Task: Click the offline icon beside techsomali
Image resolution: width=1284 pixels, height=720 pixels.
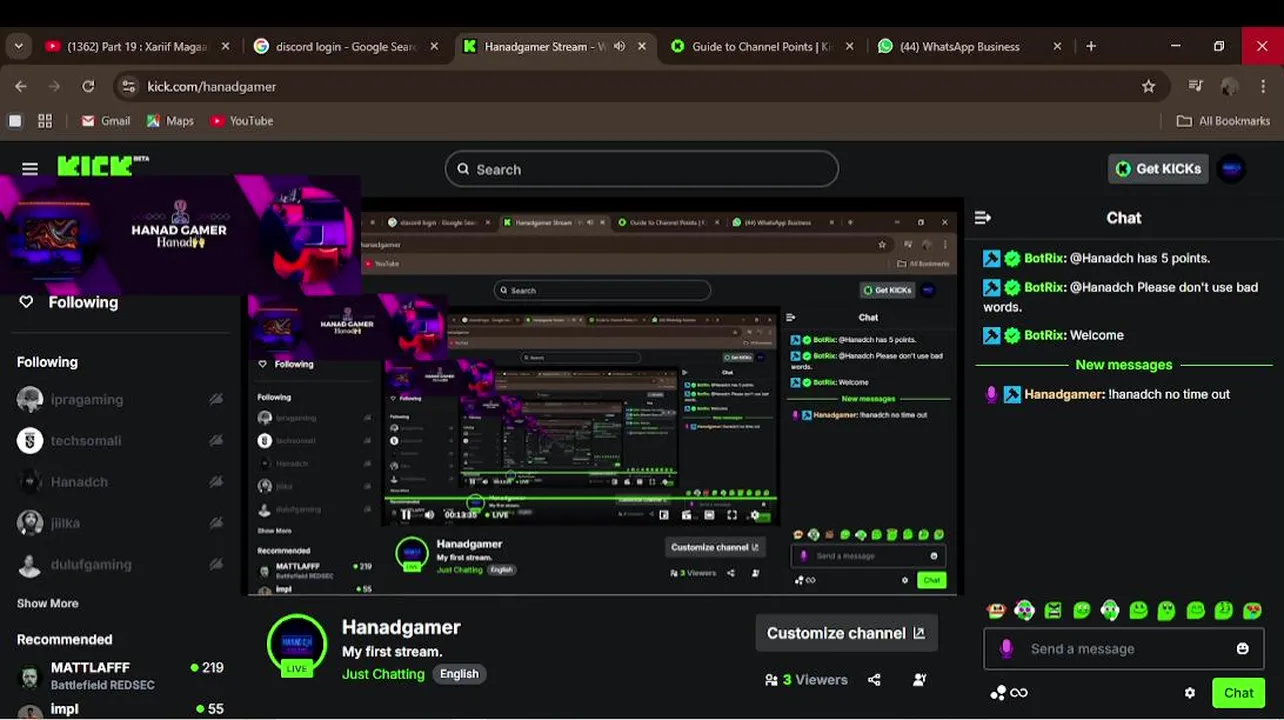Action: (x=216, y=440)
